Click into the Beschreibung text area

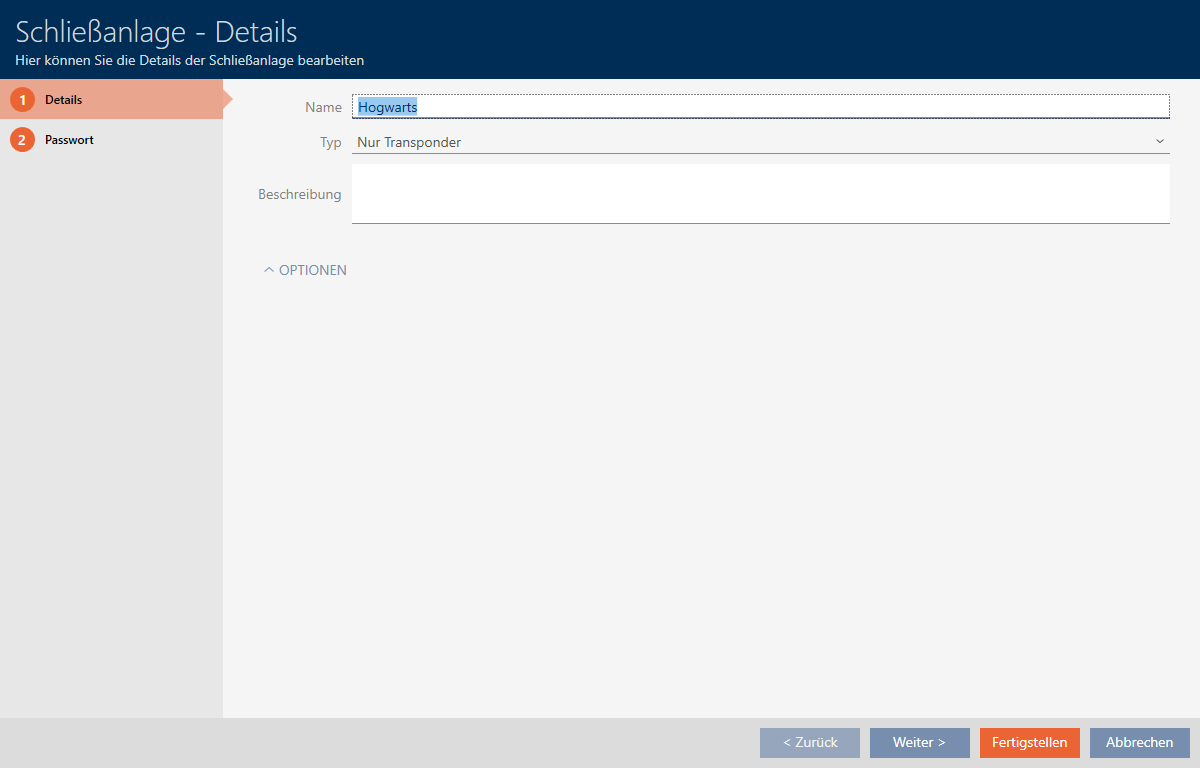(760, 193)
